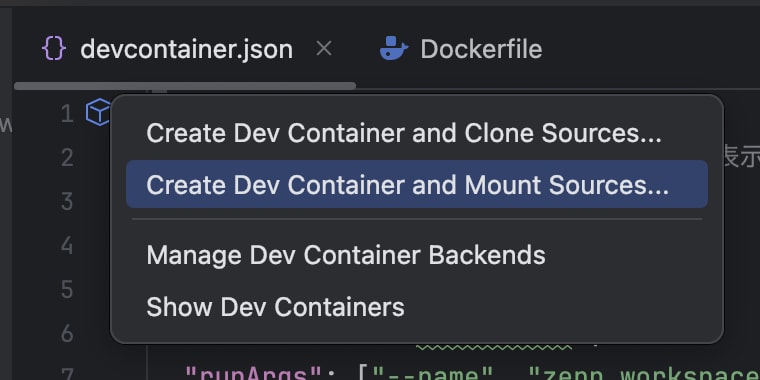Choose Create Dev Container and Mount Sources

coord(417,184)
